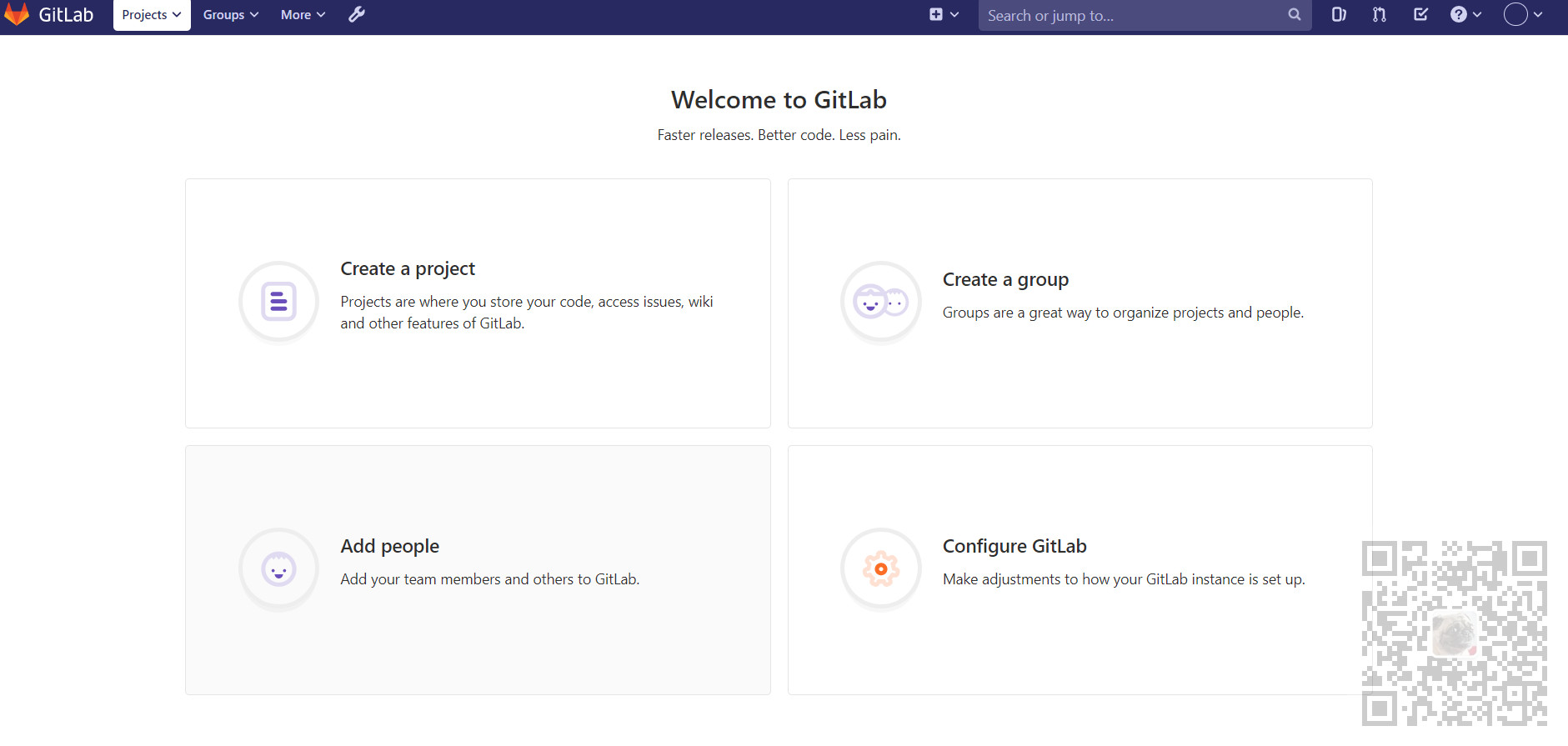
Task: Open the Help question mark menu
Action: point(1465,15)
